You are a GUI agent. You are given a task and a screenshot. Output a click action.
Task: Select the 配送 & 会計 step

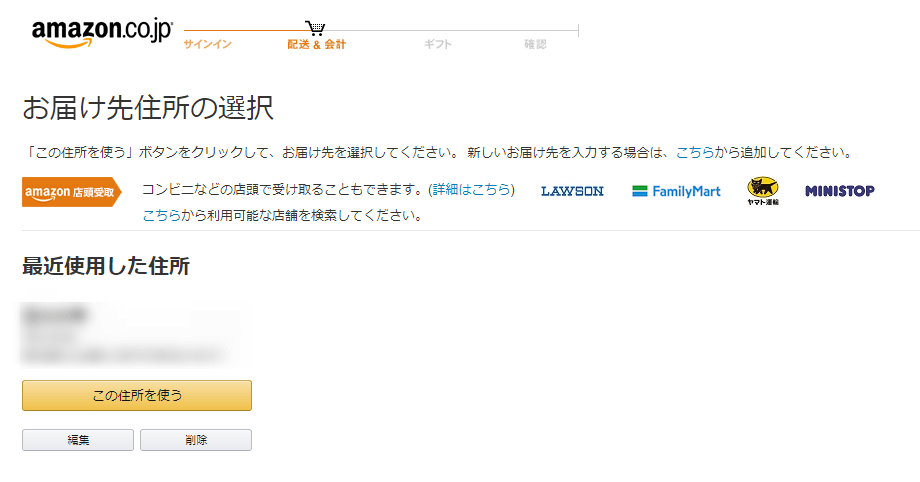click(x=316, y=44)
